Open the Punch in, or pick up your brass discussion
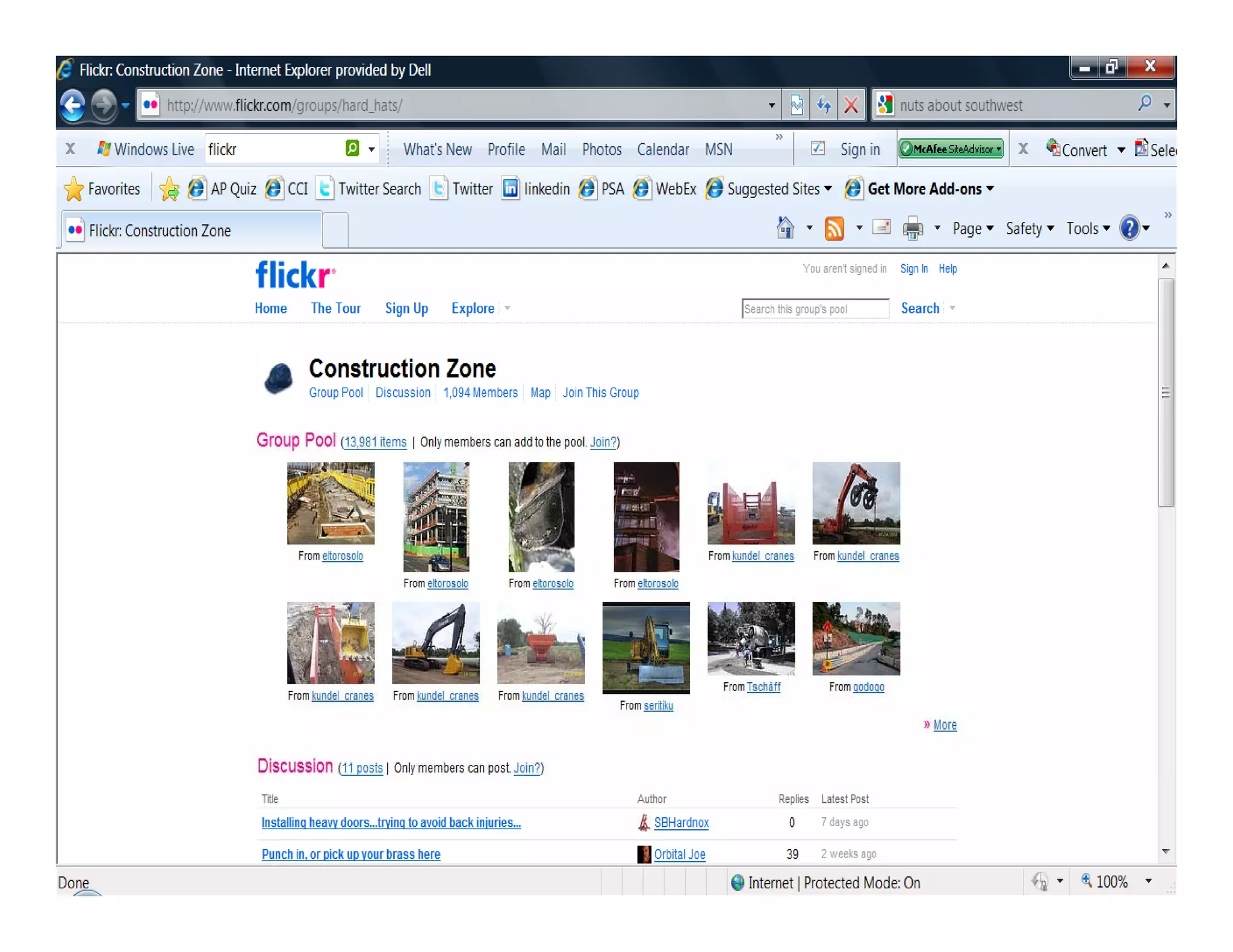This screenshot has width=1233, height=952. [x=350, y=854]
